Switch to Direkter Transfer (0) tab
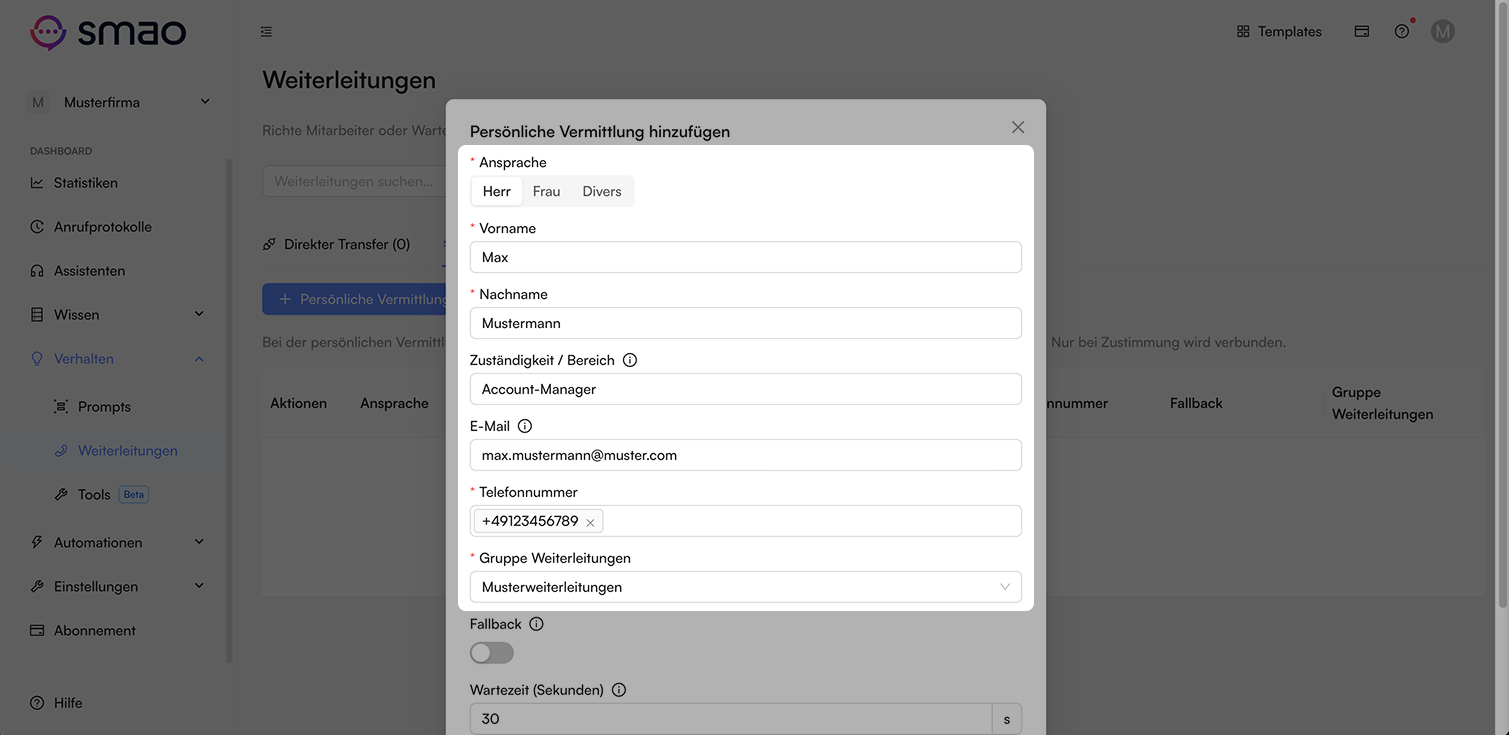 (x=336, y=244)
